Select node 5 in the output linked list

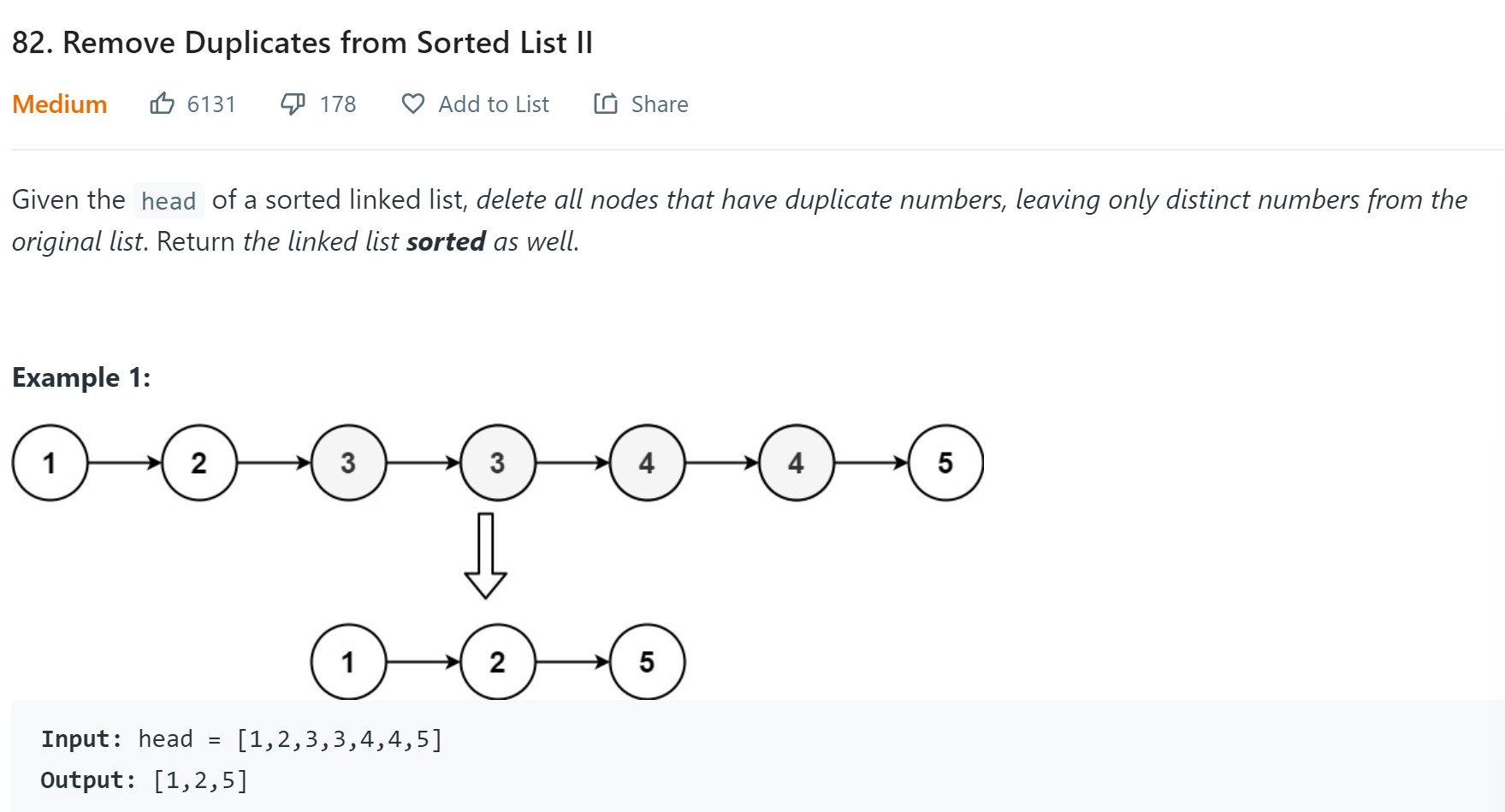coord(647,661)
